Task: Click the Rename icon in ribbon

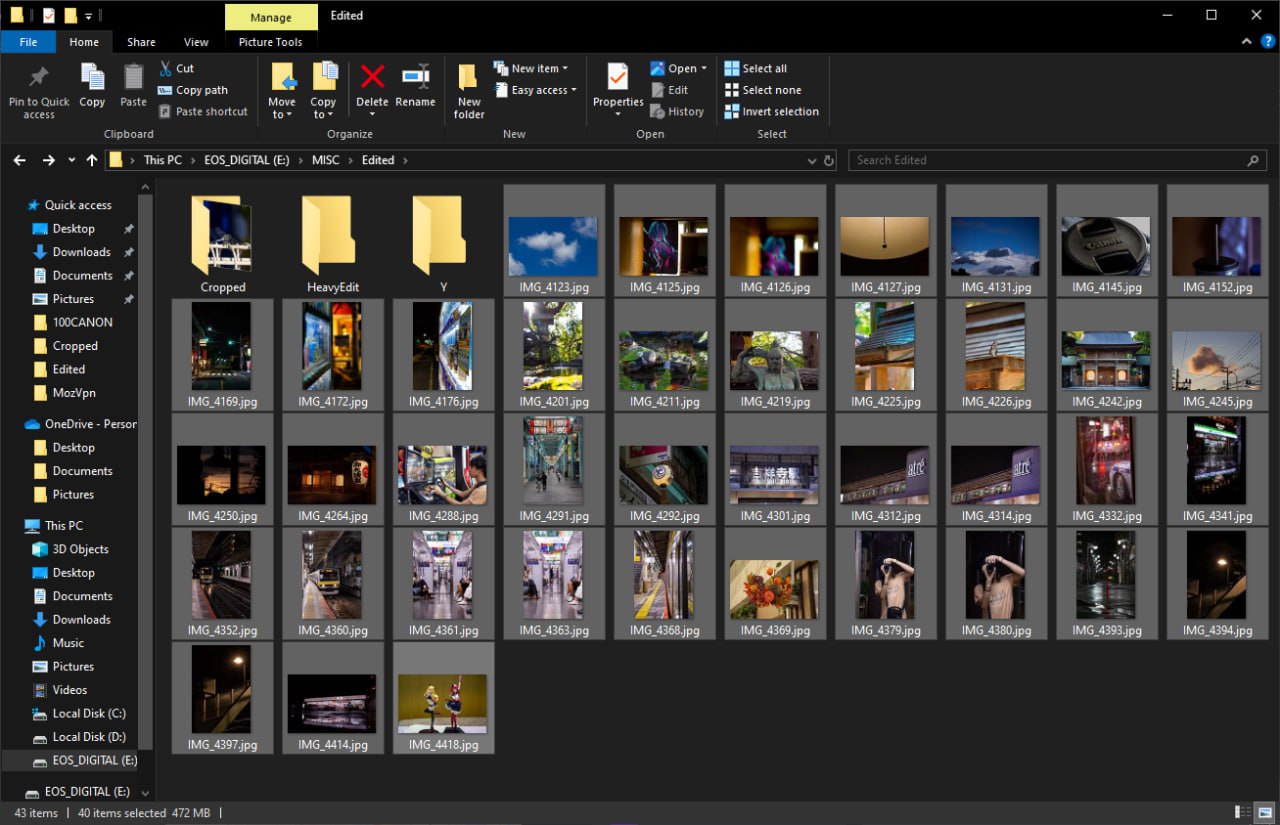Action: (x=415, y=78)
